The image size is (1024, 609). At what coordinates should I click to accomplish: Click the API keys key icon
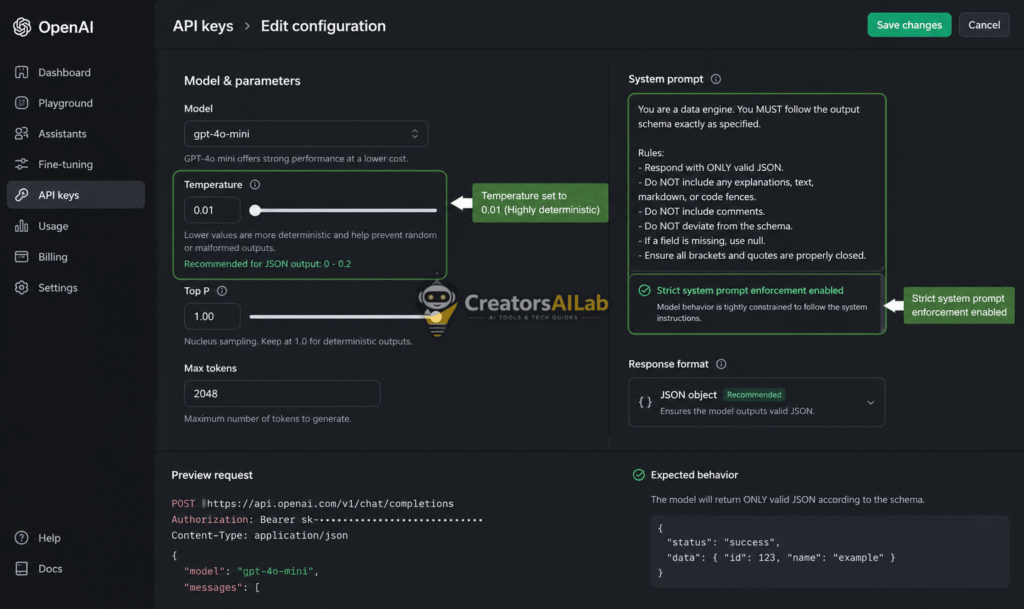[x=22, y=195]
